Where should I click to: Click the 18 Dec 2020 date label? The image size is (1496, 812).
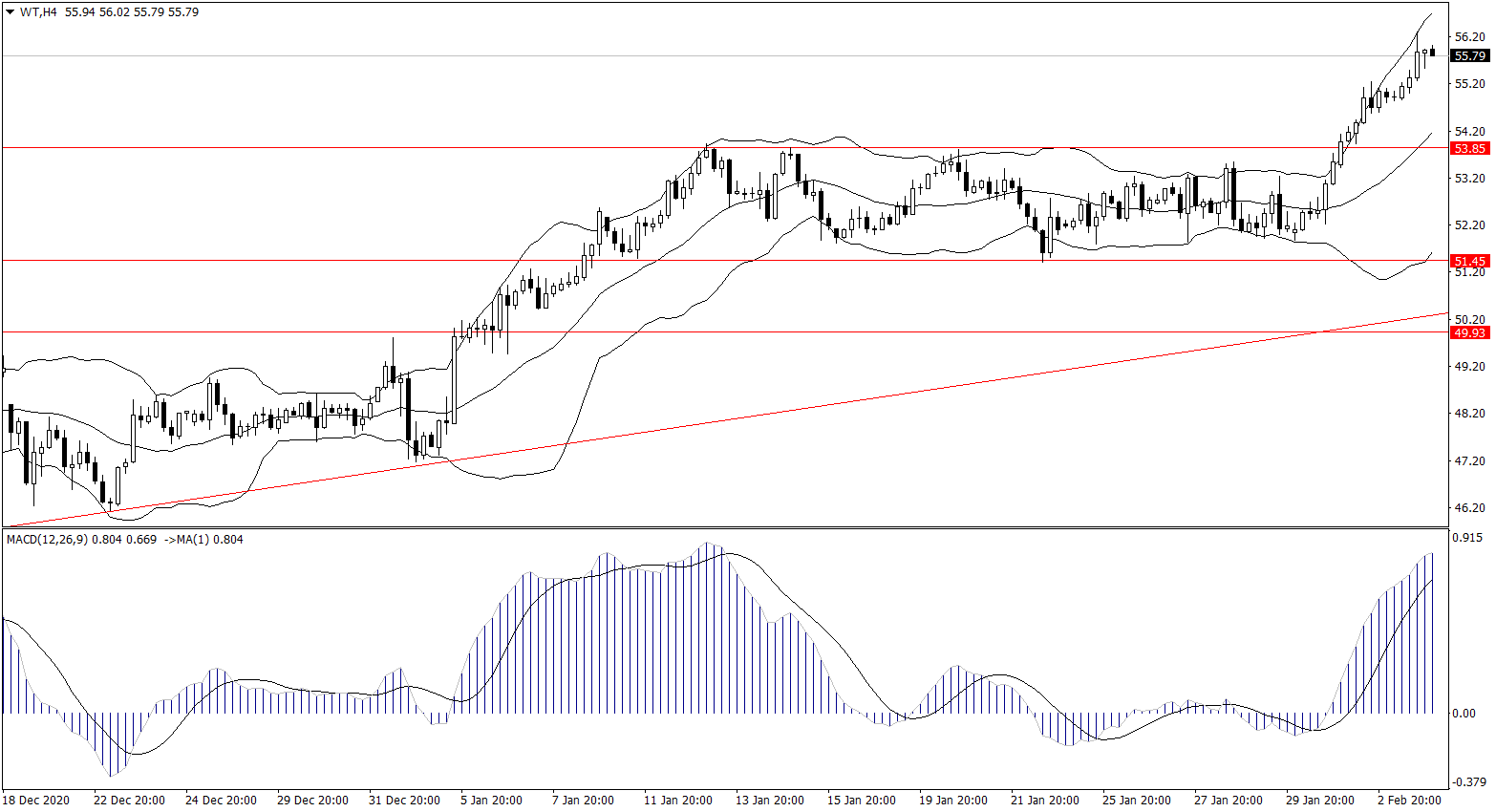click(36, 800)
